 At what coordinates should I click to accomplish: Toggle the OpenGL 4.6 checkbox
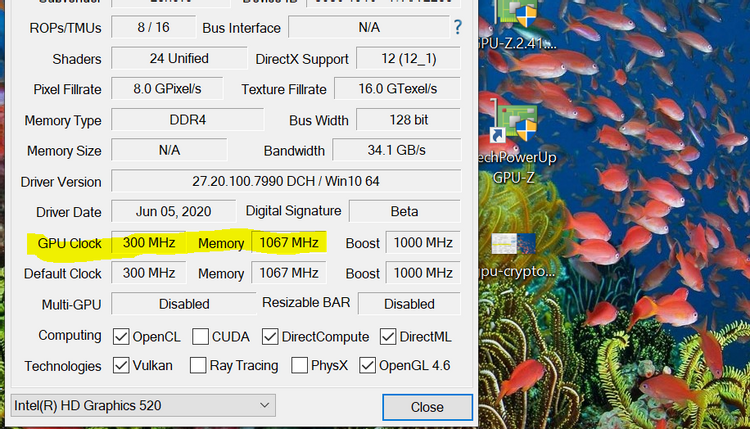coord(367,365)
